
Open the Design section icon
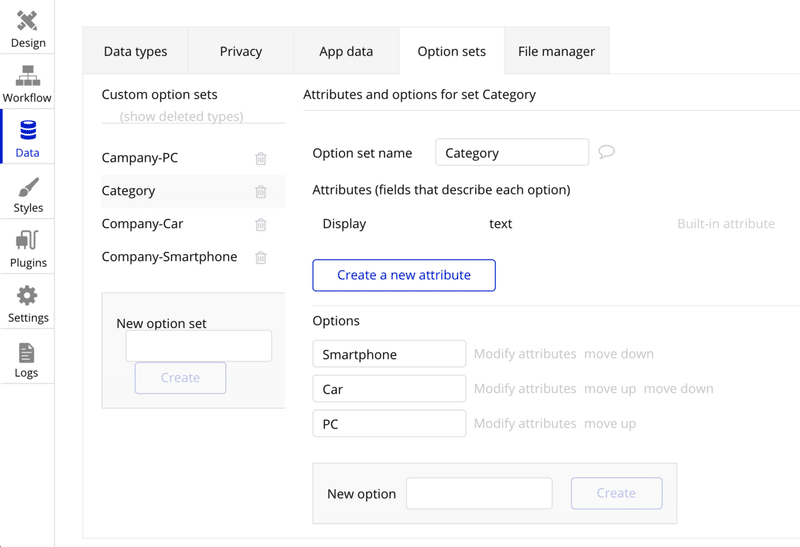pos(27,21)
